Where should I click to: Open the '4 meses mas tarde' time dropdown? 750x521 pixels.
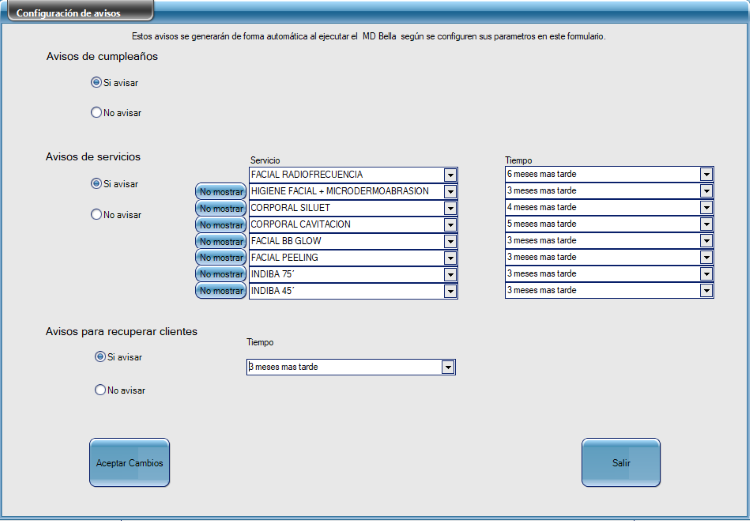[706, 207]
